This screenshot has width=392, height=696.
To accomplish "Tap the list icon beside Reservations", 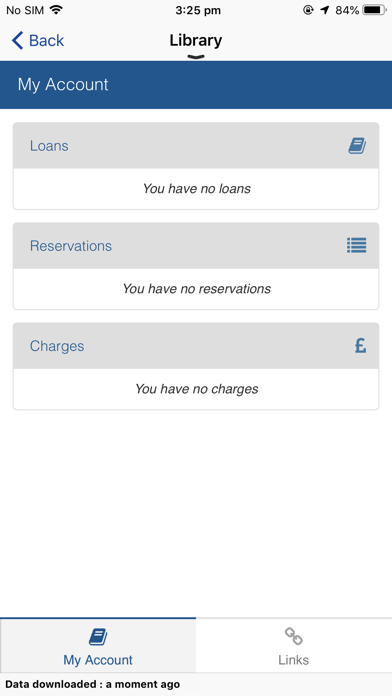I will tap(356, 245).
